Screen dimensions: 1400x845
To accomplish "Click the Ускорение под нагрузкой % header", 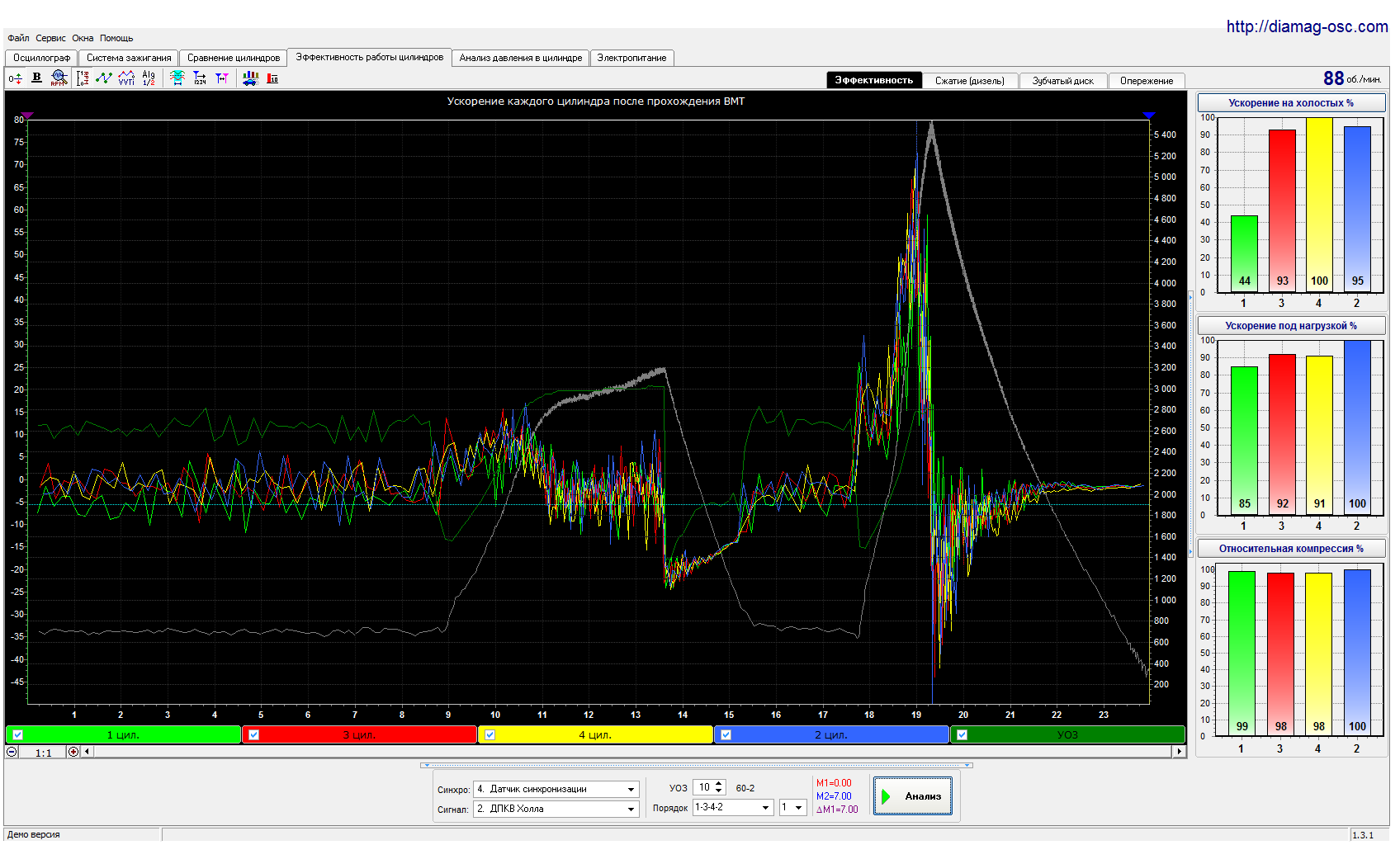I will (x=1291, y=326).
